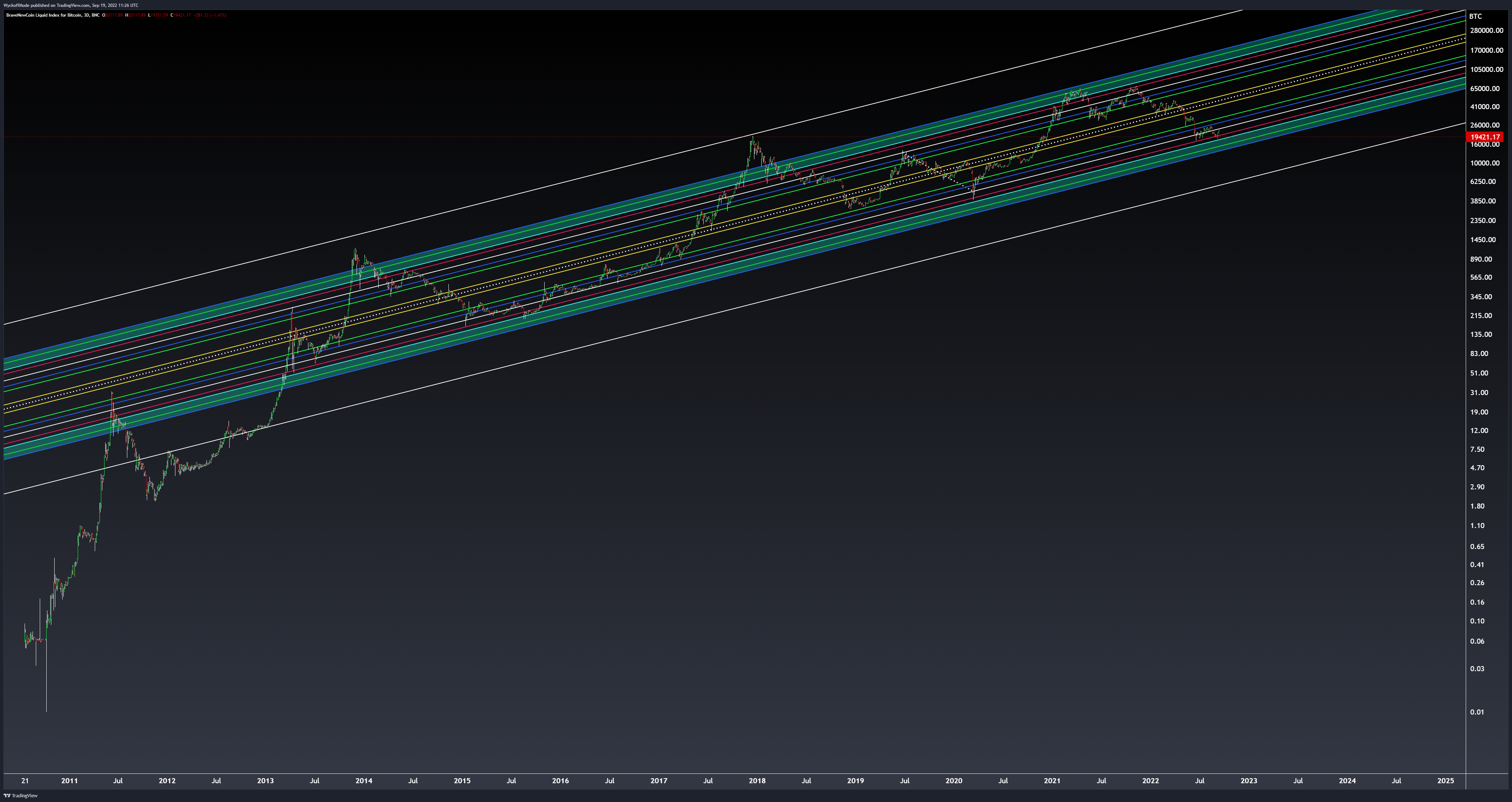Click the 2020 year label on time axis
This screenshot has height=802, width=1512.
(954, 781)
